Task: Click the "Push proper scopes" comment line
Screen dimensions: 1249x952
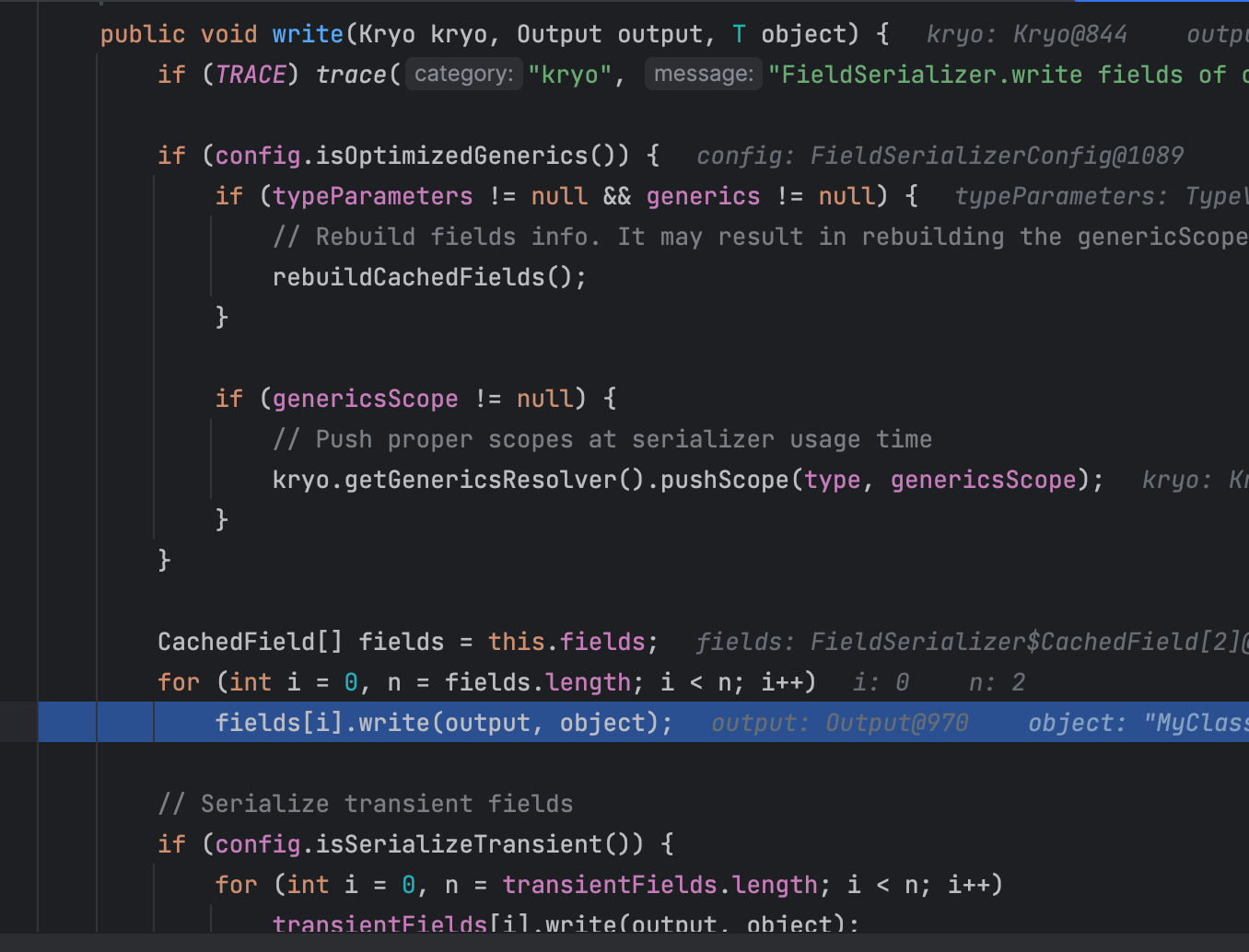Action: click(602, 439)
